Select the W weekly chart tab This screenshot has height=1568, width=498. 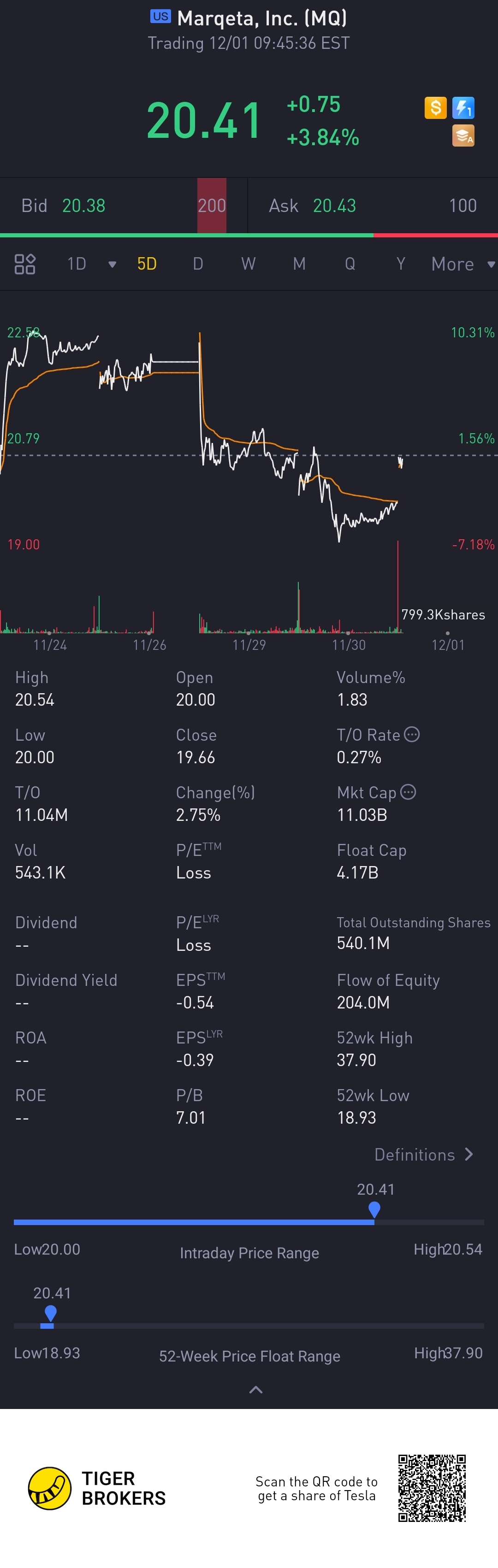[249, 264]
